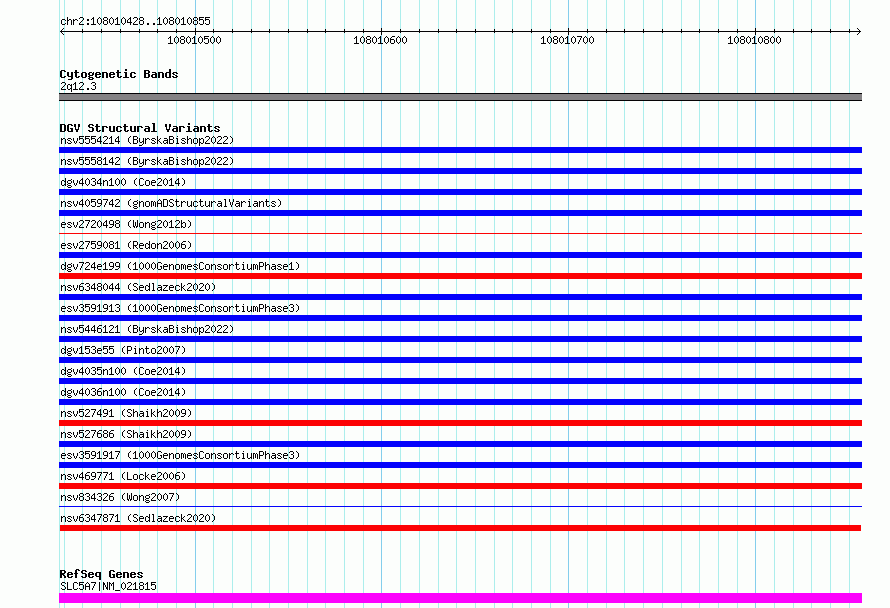Click the right arrowhead of the ruler
The image size is (890, 608).
tap(859, 31)
